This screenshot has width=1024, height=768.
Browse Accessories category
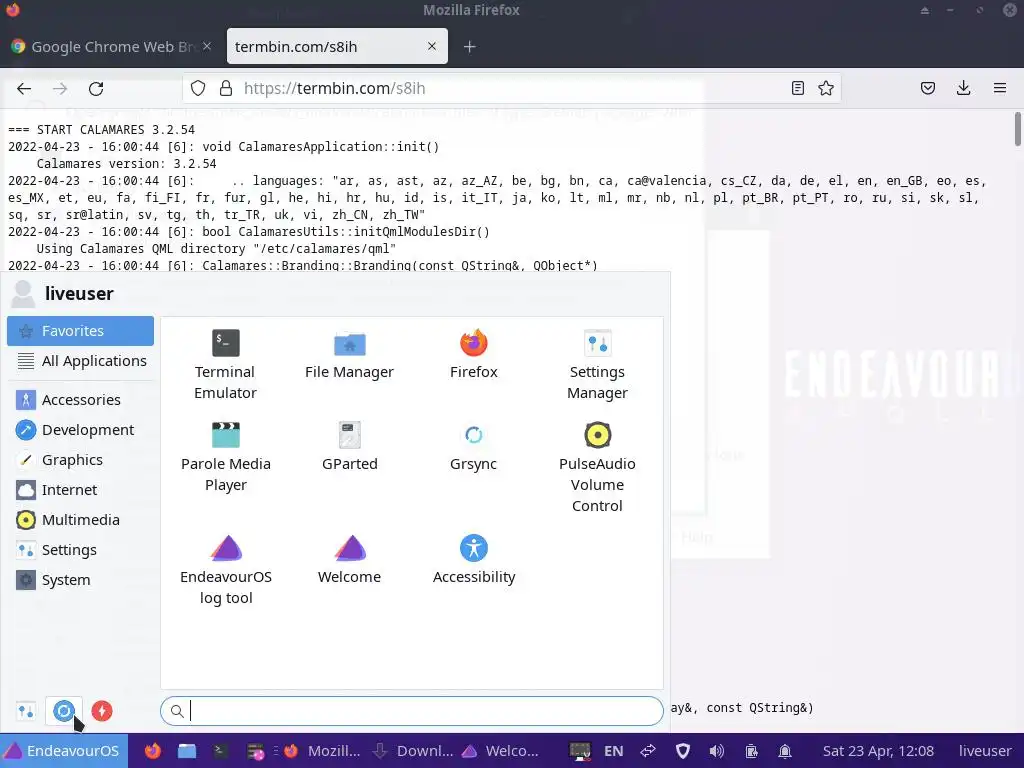click(80, 400)
